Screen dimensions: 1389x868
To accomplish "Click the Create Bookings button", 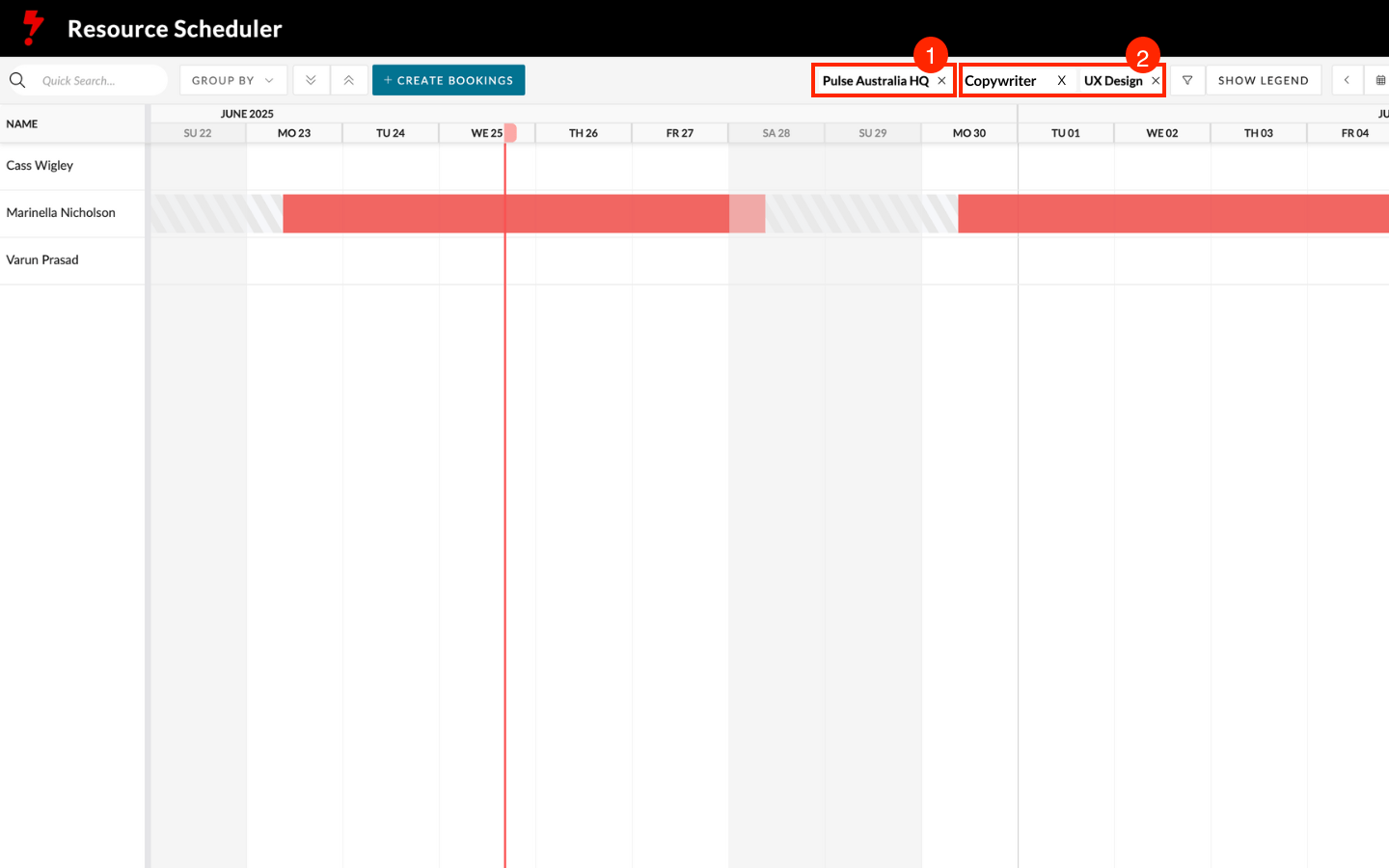I will tap(449, 80).
